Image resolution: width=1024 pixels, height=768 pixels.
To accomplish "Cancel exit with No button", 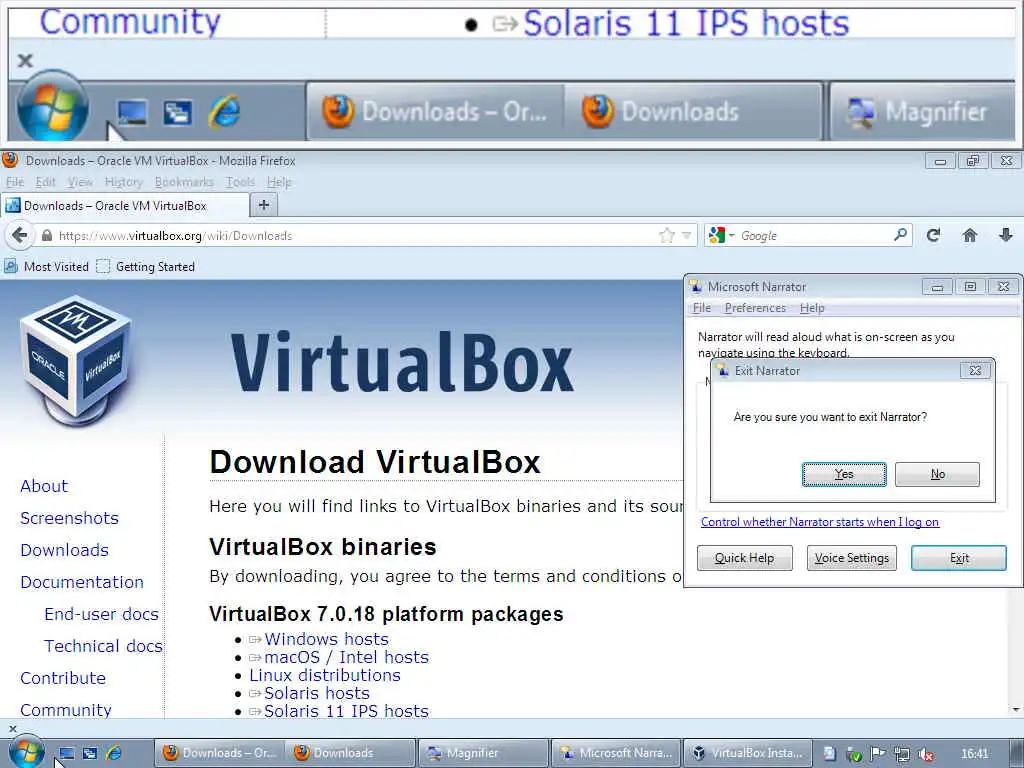I will [937, 474].
